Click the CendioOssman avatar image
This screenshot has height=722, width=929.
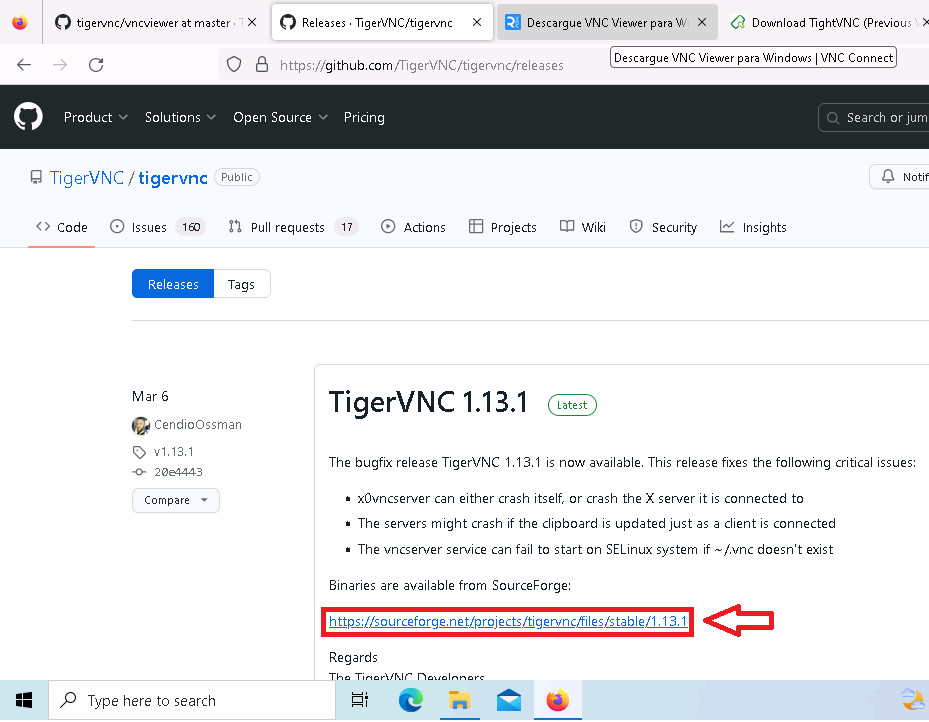[140, 425]
